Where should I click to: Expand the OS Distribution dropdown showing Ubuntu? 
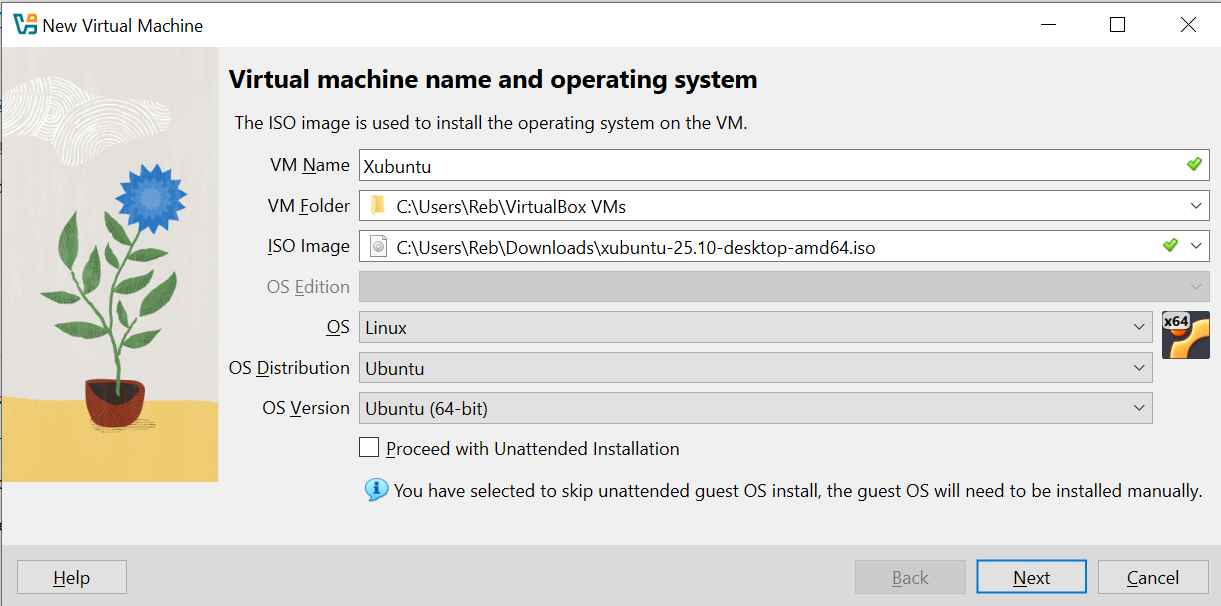coord(756,368)
